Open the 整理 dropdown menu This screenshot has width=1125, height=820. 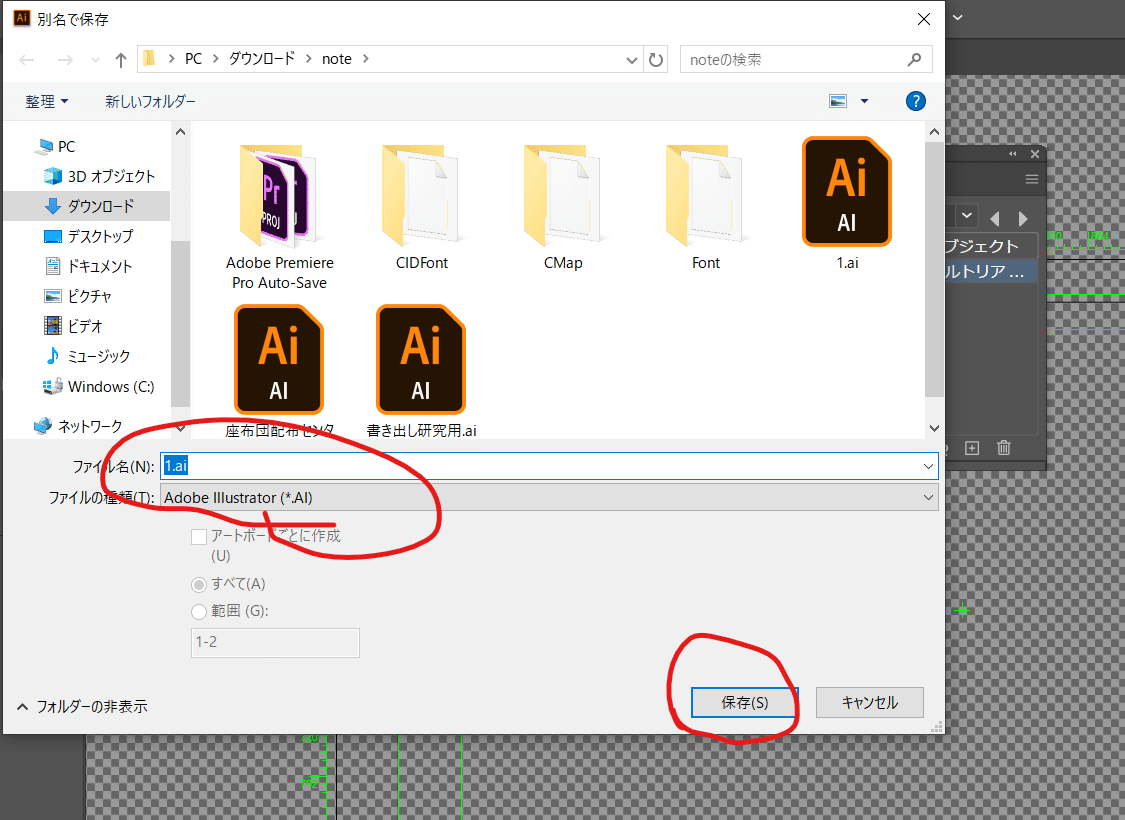47,101
